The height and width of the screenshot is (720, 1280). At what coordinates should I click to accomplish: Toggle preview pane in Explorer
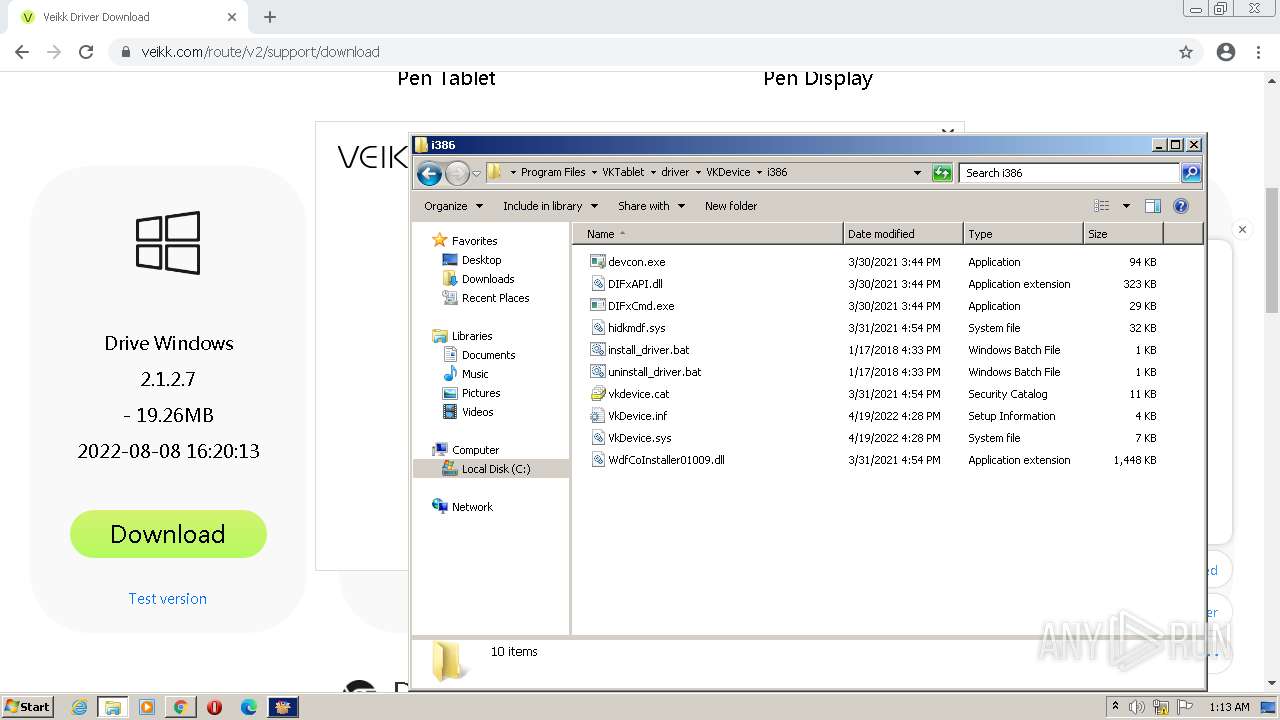[x=1153, y=206]
